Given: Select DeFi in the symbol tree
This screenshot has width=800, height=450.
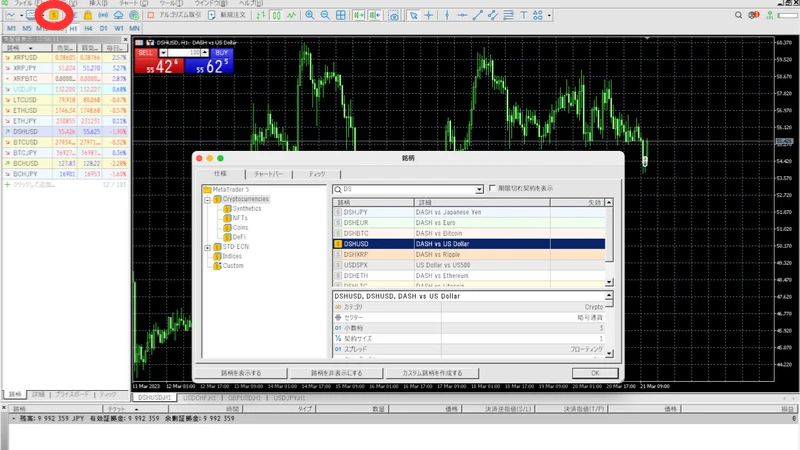Looking at the screenshot, I should (239, 237).
